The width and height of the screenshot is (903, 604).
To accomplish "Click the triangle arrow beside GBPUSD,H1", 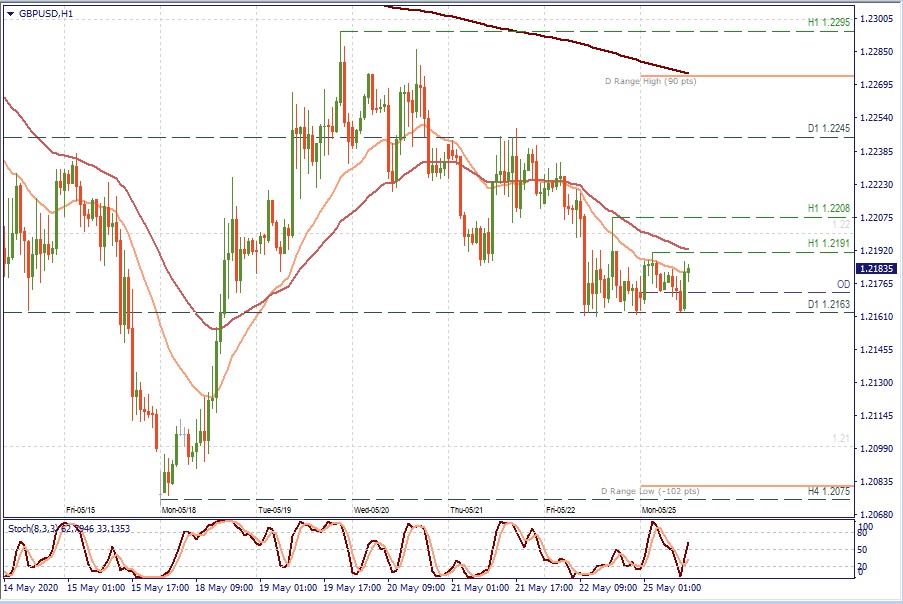I will [11, 14].
